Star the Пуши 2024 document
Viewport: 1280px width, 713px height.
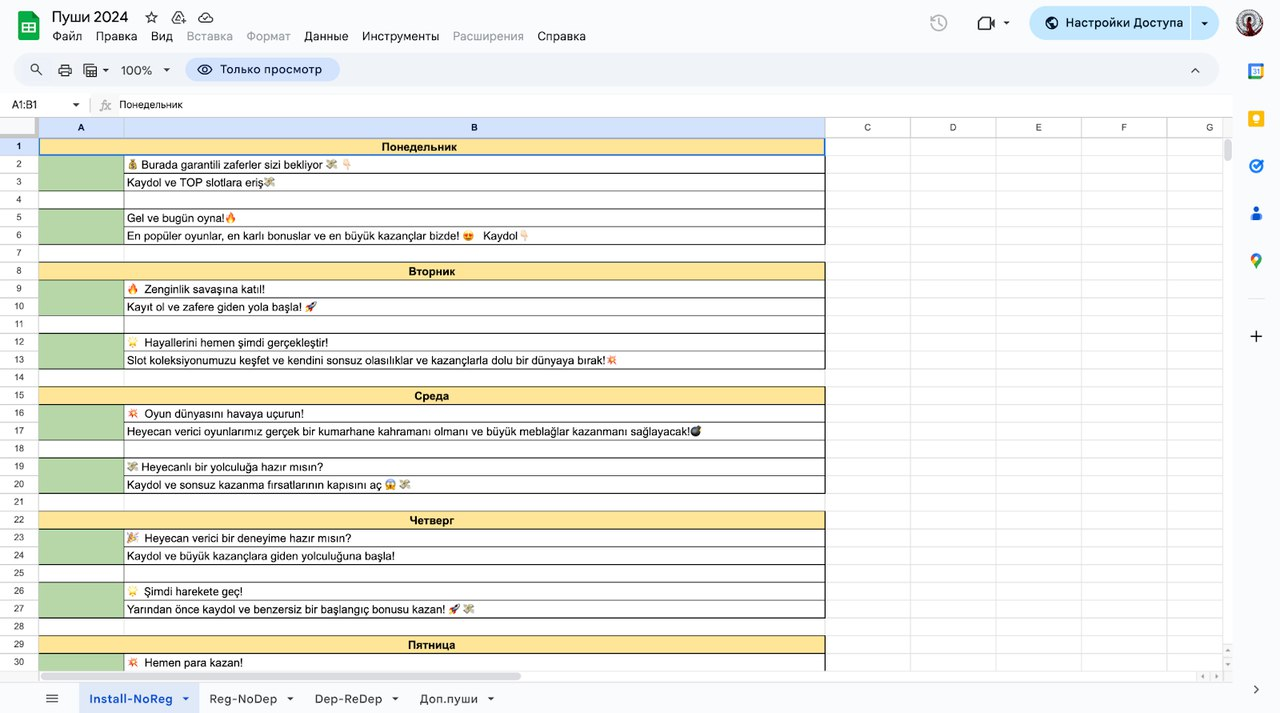(151, 17)
